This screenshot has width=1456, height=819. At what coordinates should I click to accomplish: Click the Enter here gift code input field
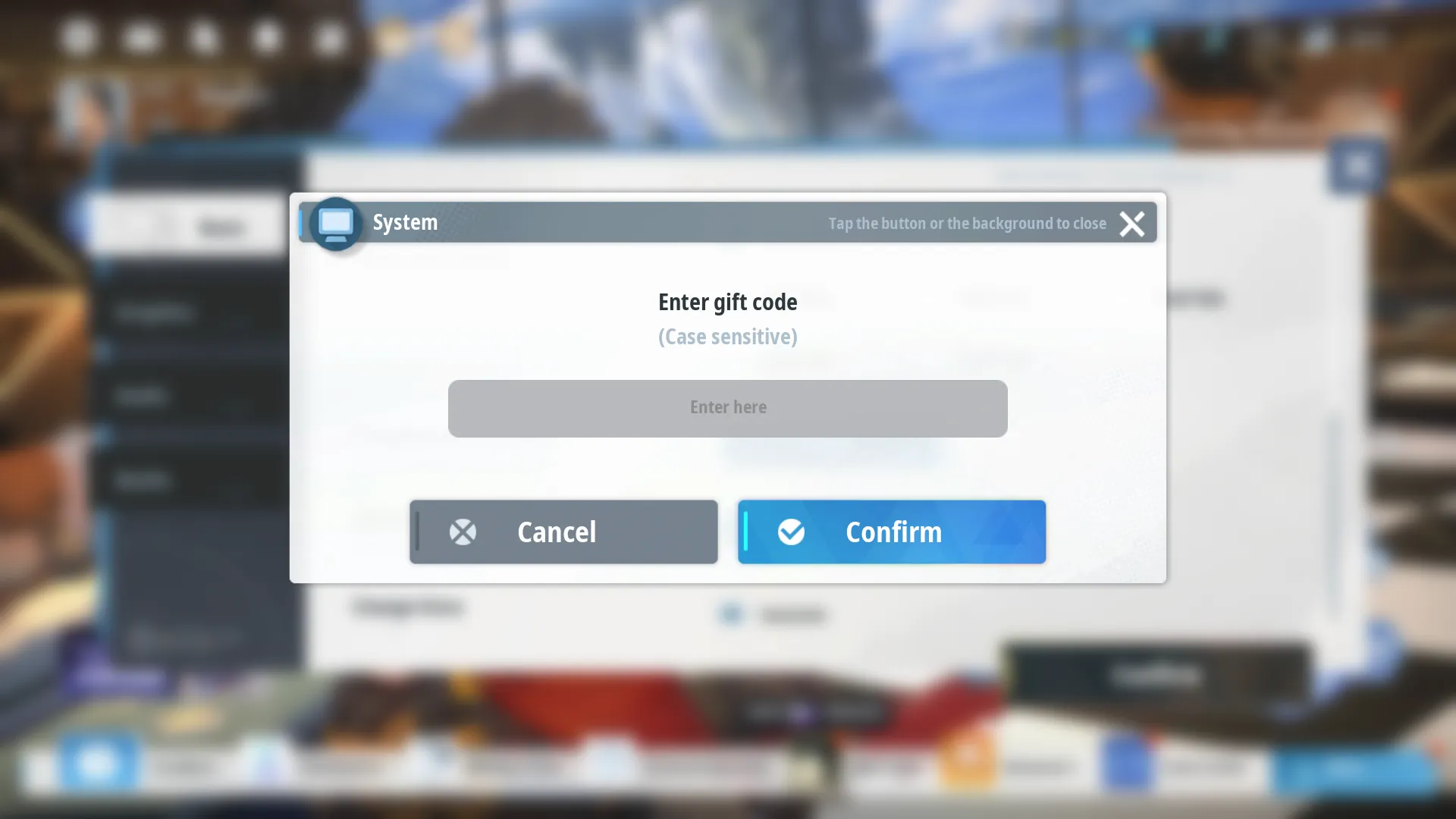click(728, 408)
